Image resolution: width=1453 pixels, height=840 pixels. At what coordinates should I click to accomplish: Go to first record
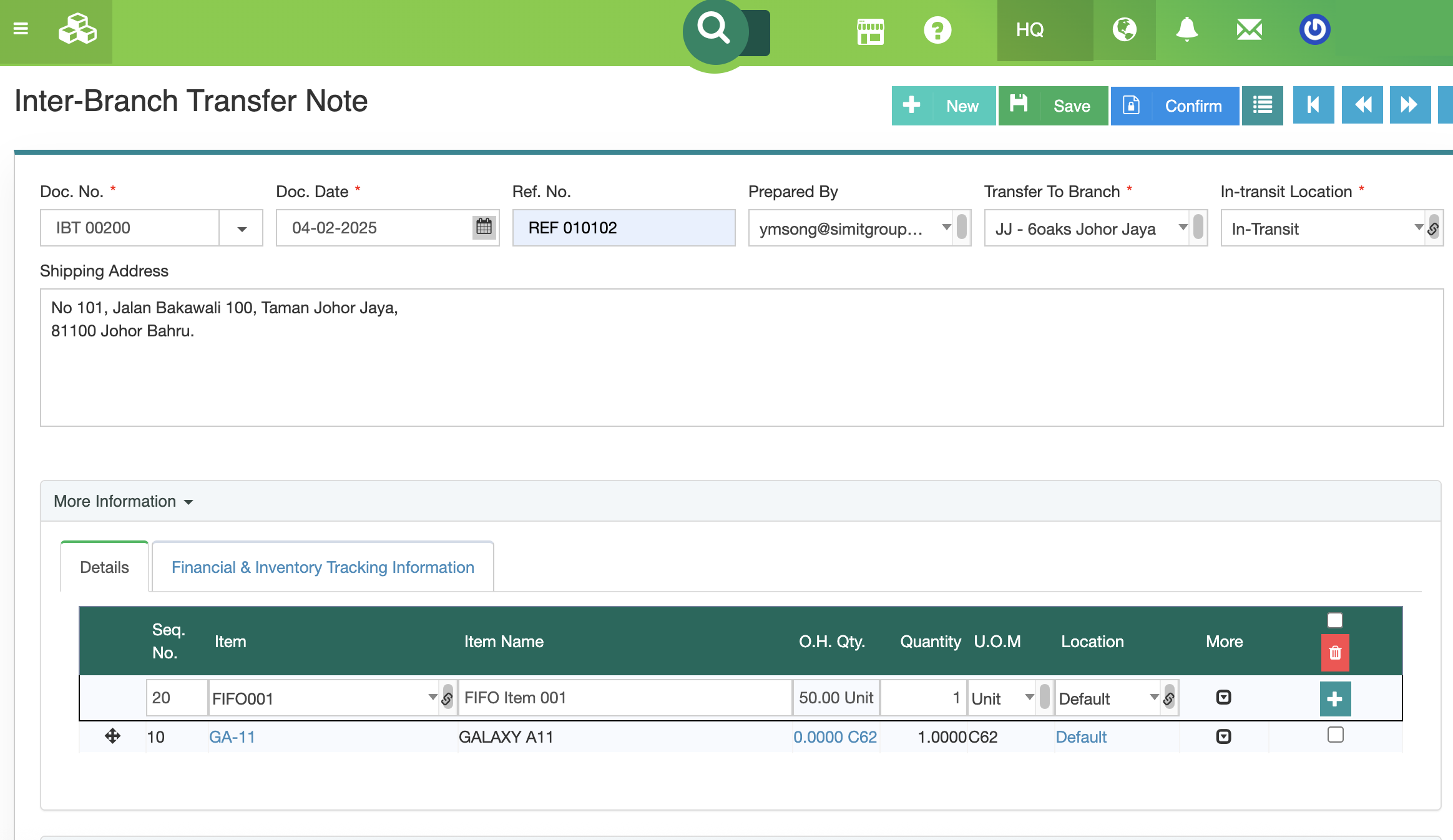pyautogui.click(x=1313, y=105)
